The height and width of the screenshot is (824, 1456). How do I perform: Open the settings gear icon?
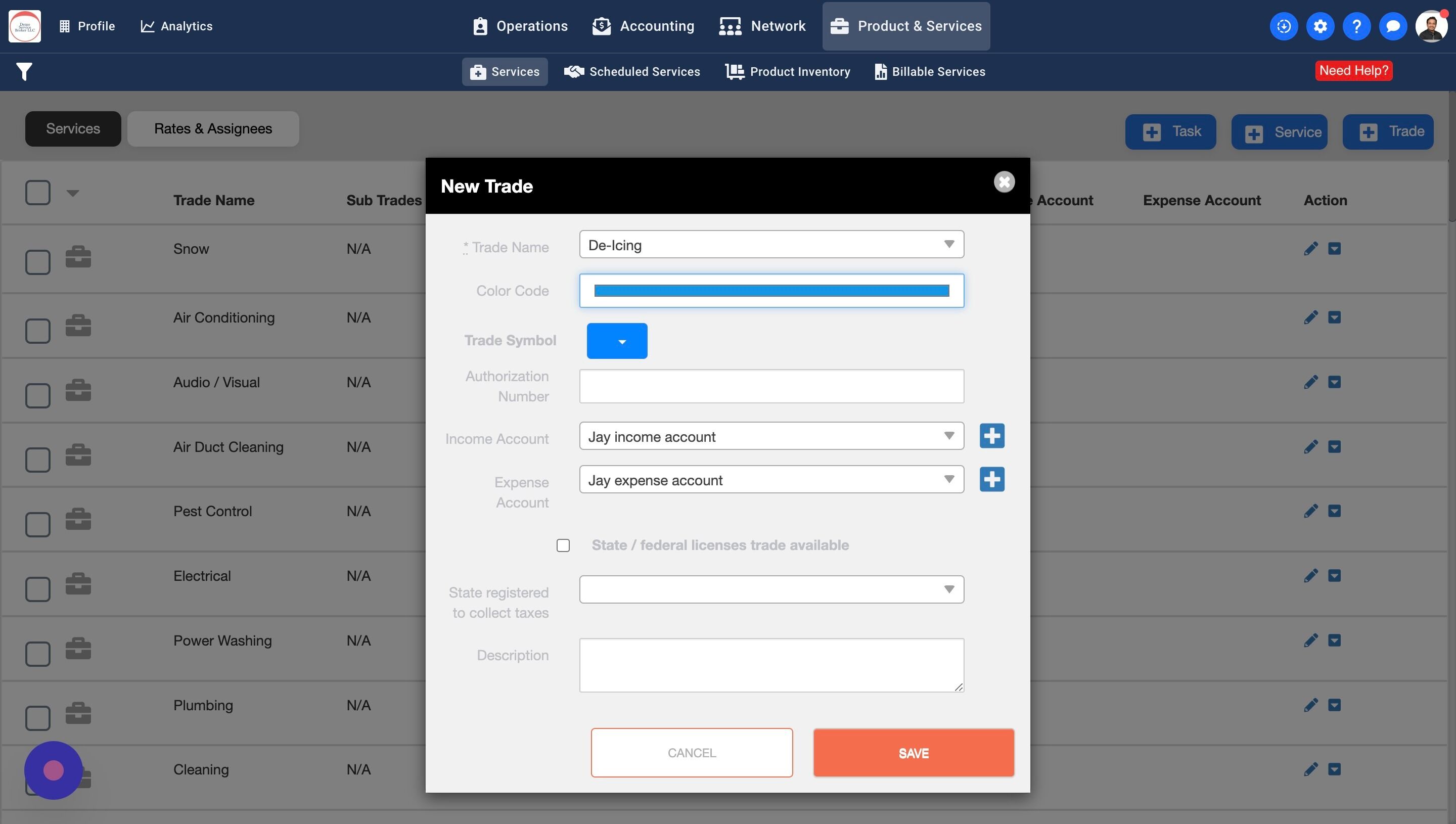tap(1319, 26)
